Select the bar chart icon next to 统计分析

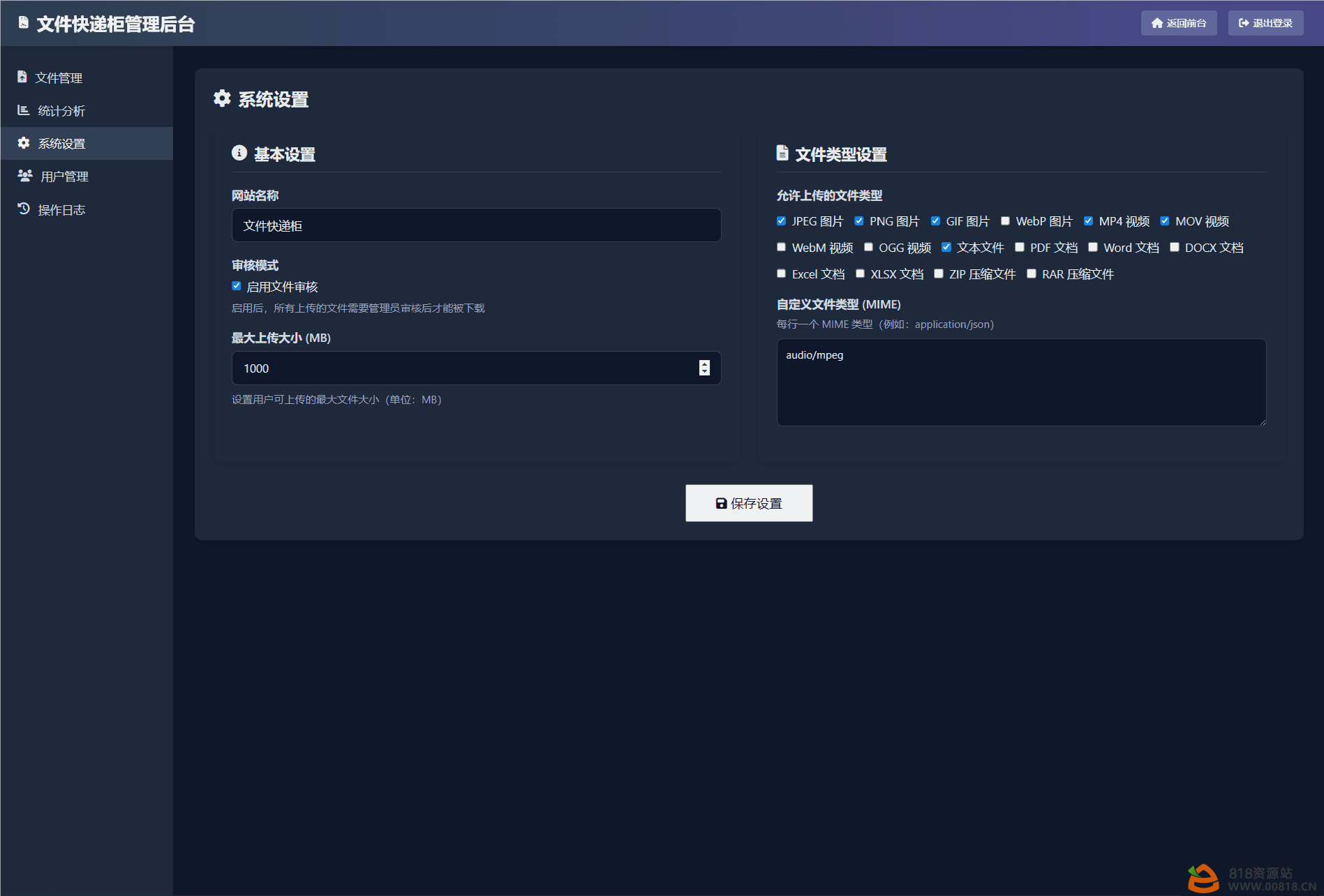click(23, 110)
